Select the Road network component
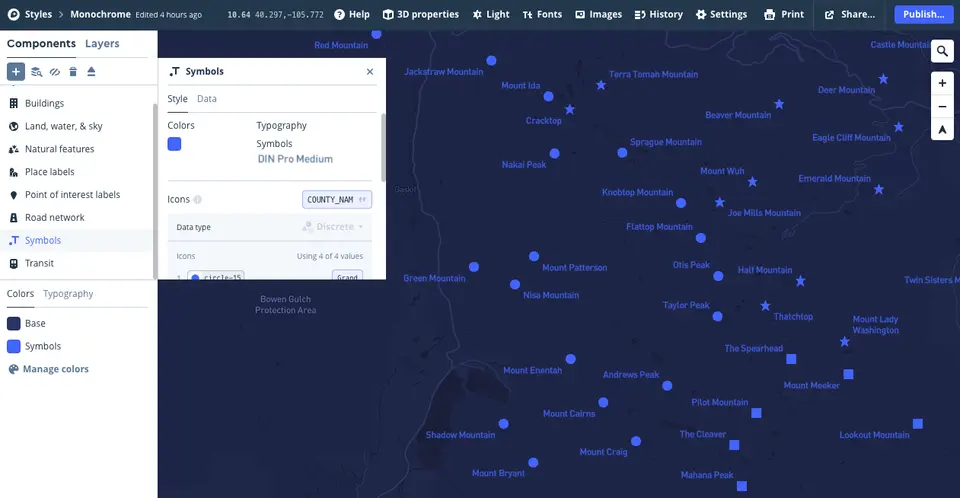This screenshot has width=960, height=498. pos(54,217)
